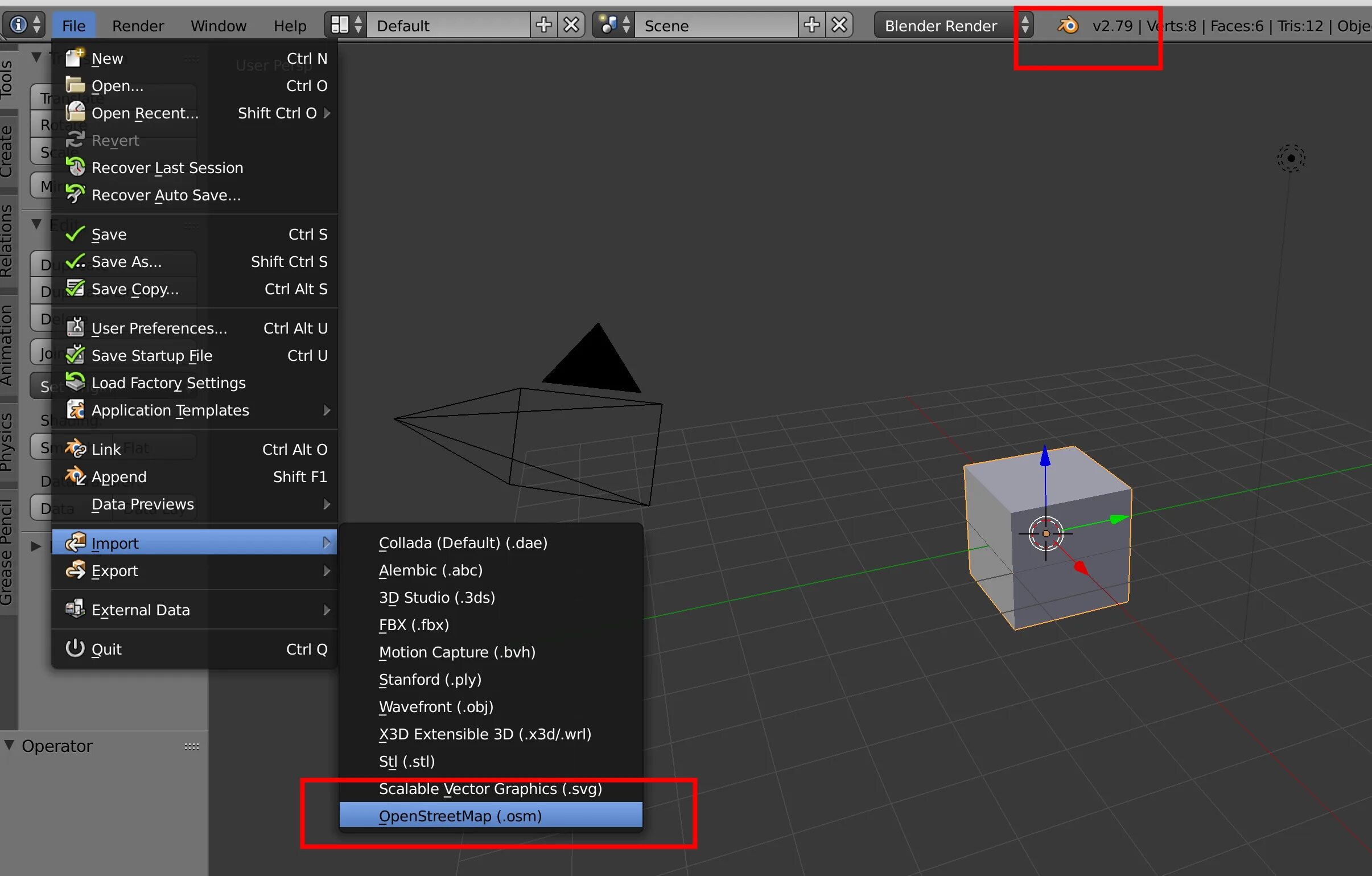Collapse the Operator panel triangle

pyautogui.click(x=10, y=745)
